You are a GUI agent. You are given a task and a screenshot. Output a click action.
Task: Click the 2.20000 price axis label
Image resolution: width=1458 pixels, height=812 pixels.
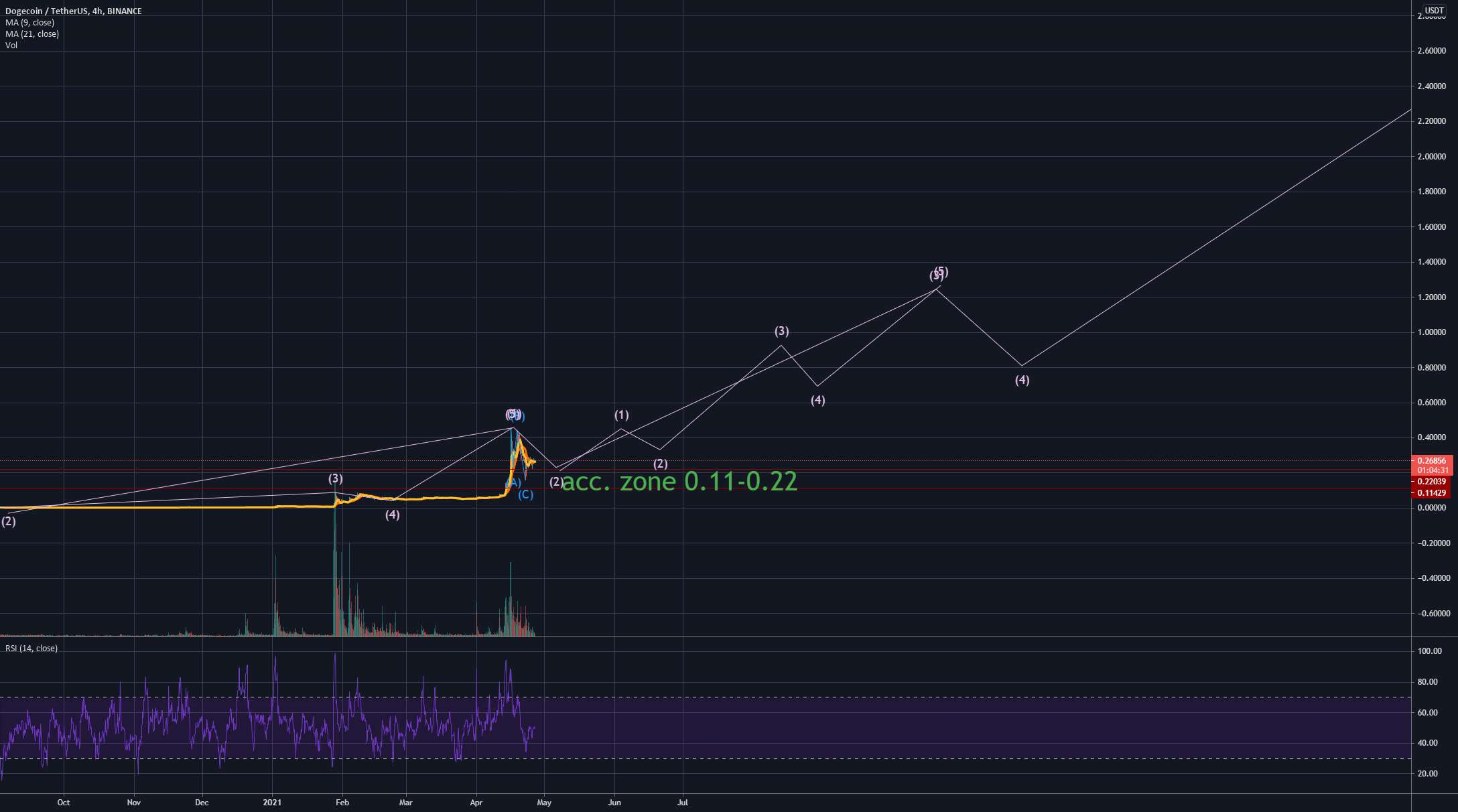(1432, 121)
